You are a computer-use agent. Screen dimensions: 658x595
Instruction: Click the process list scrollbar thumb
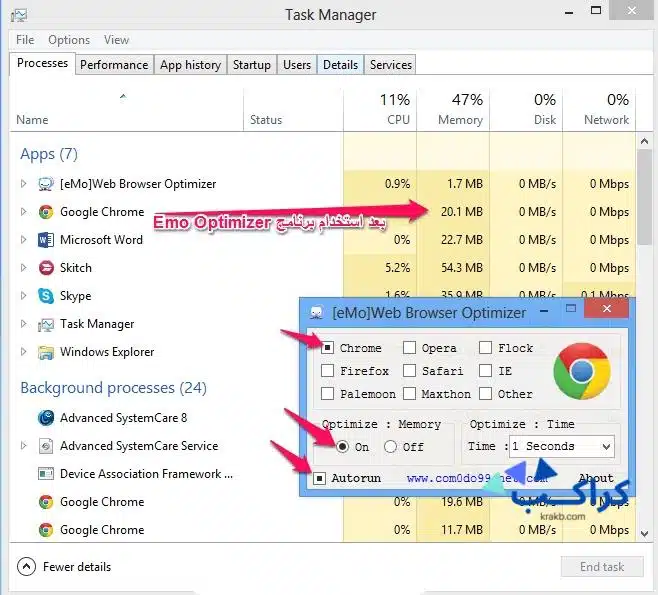[x=645, y=197]
